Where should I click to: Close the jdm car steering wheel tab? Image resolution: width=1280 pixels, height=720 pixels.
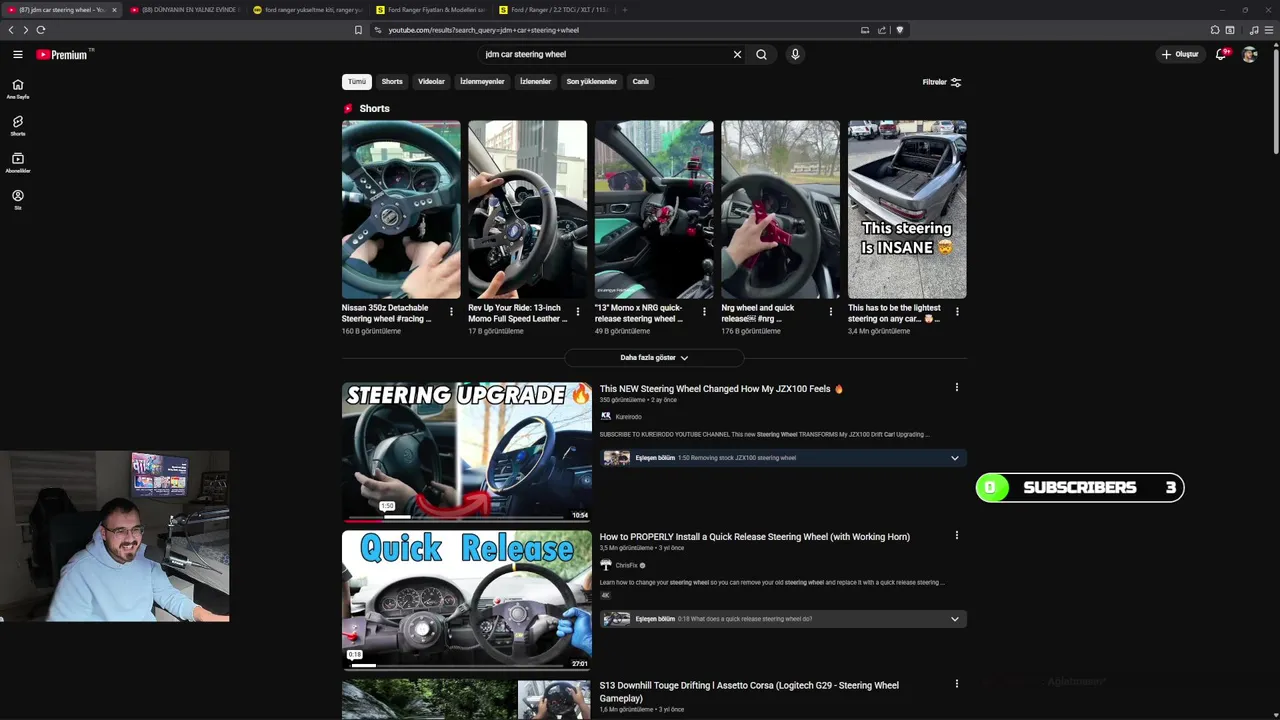pos(114,10)
